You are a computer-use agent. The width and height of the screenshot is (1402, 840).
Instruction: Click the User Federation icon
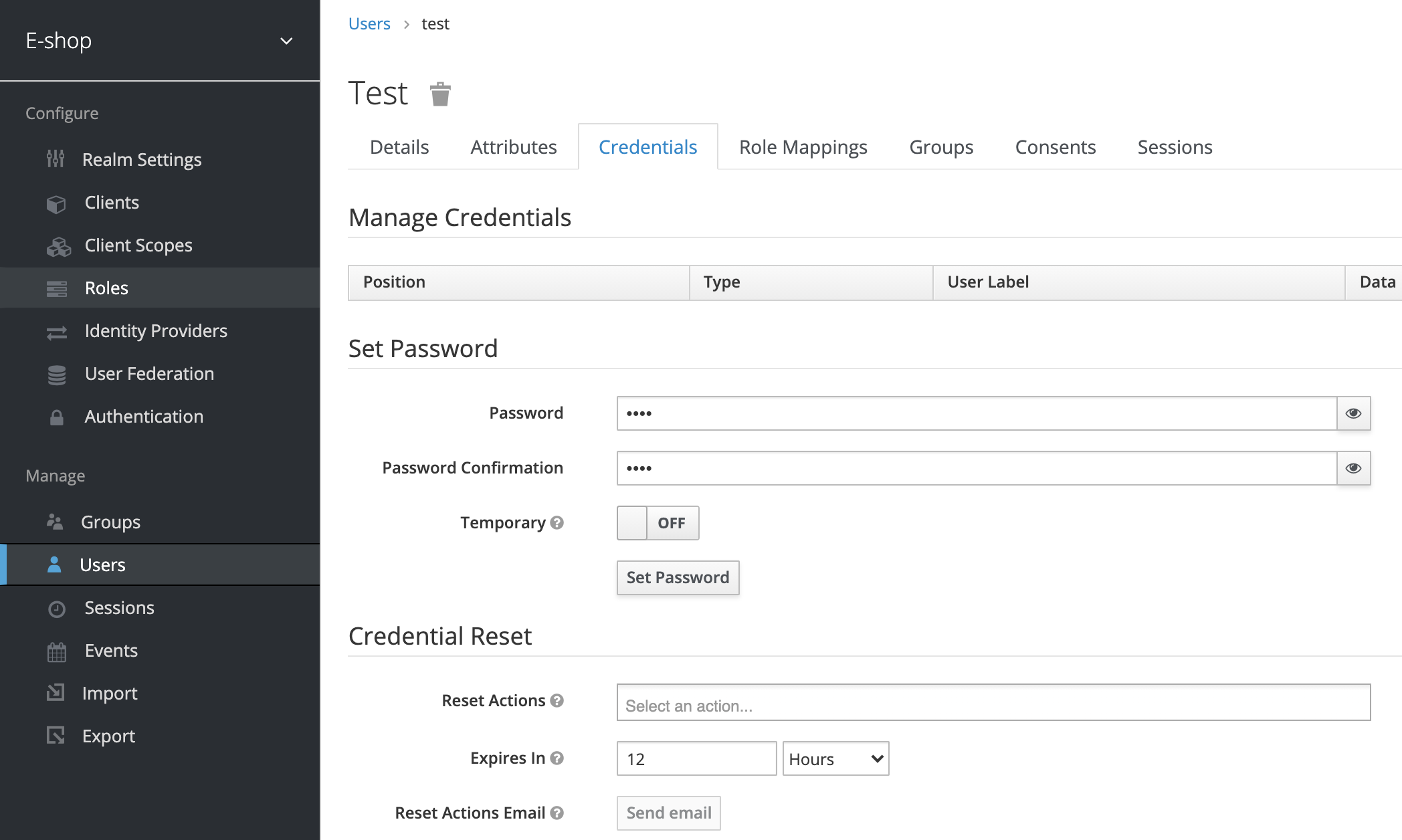tap(58, 374)
